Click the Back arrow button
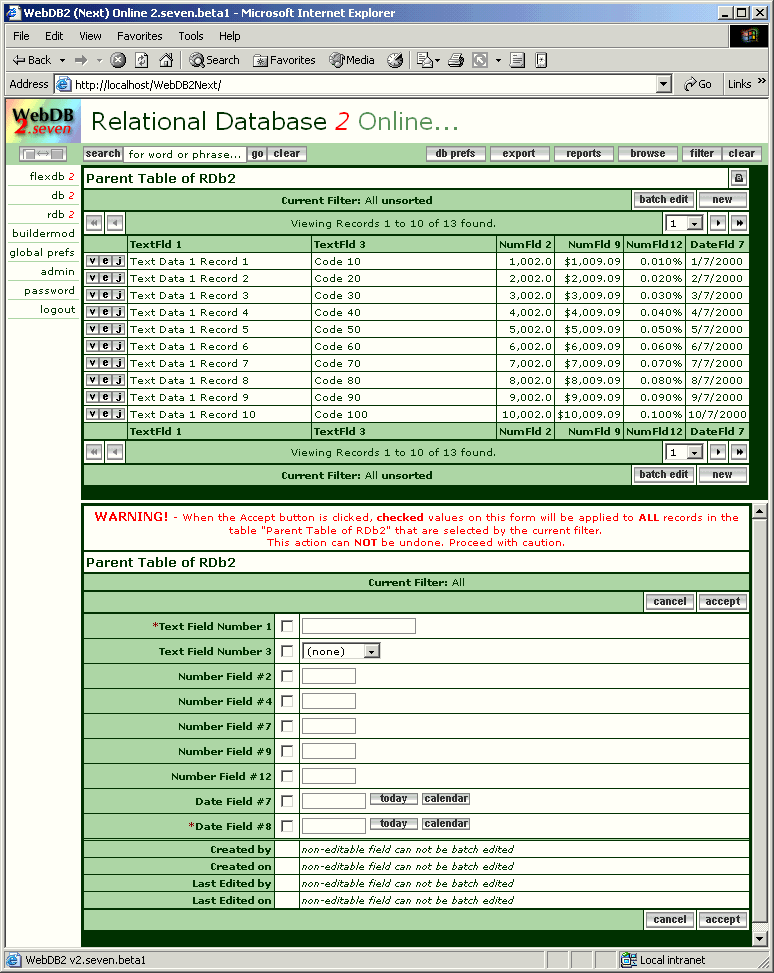Viewport: 774px width, 973px height. click(x=32, y=60)
